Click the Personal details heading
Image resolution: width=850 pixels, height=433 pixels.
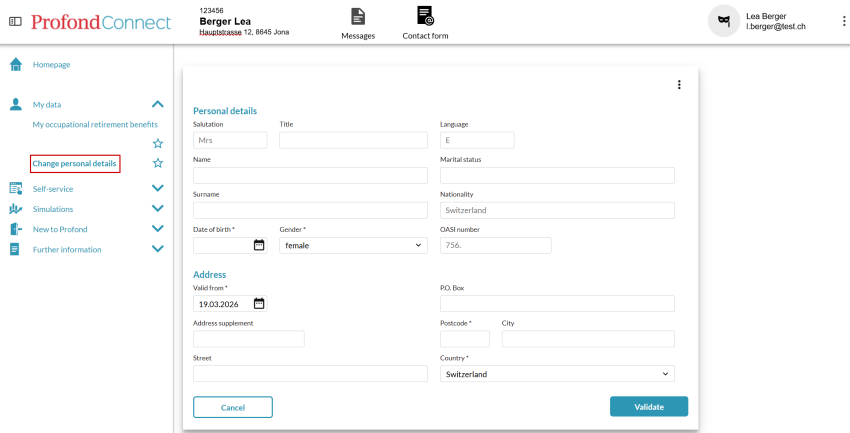coord(225,111)
